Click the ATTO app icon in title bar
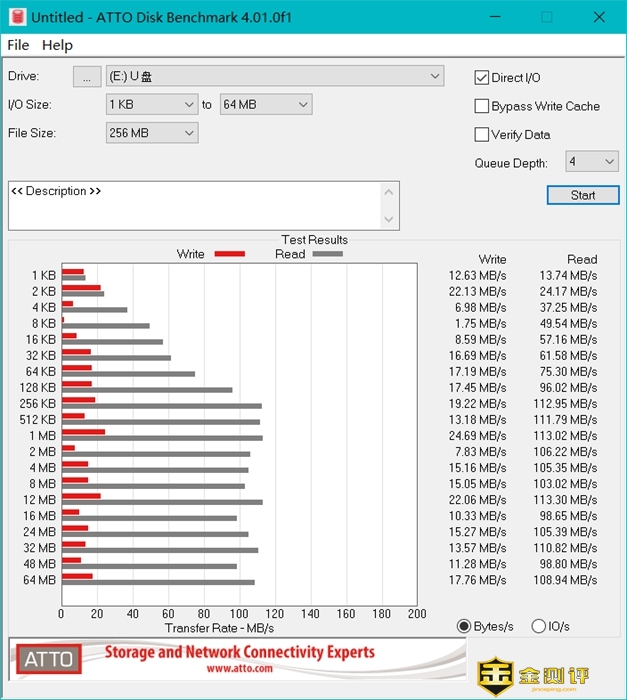This screenshot has height=700, width=627. (14, 17)
